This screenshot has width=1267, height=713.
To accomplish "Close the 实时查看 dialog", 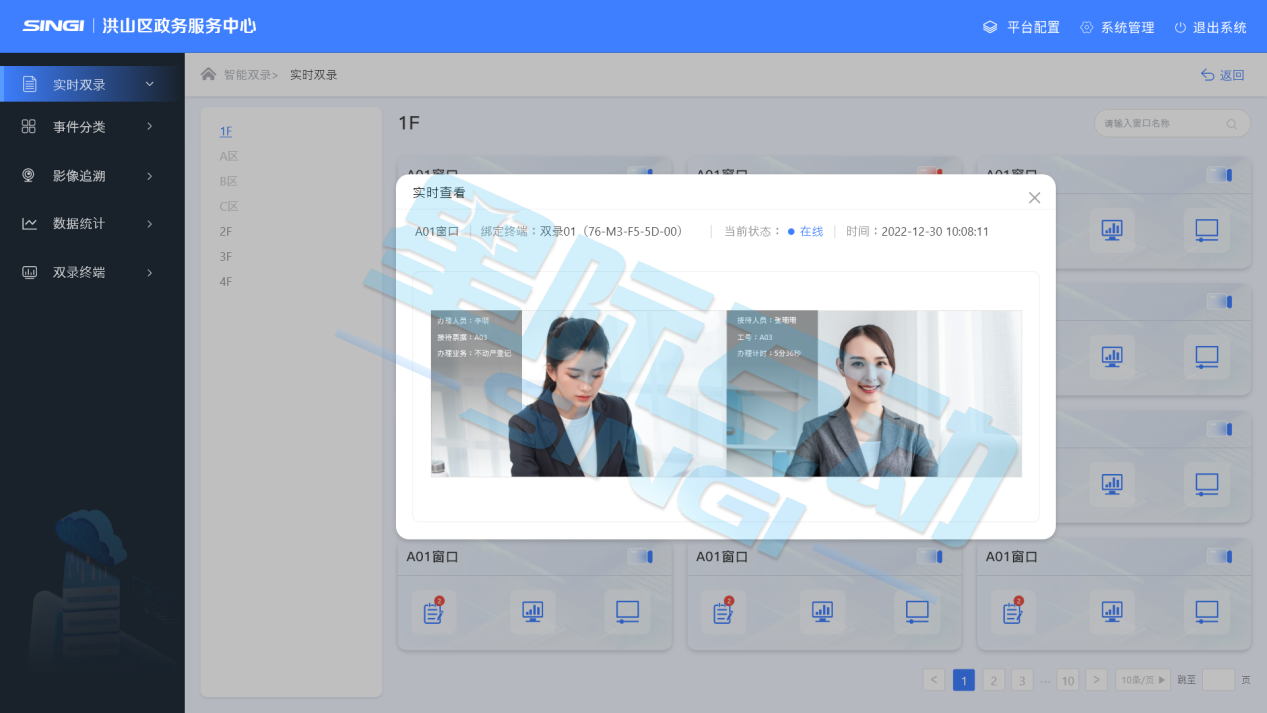I will 1035,198.
